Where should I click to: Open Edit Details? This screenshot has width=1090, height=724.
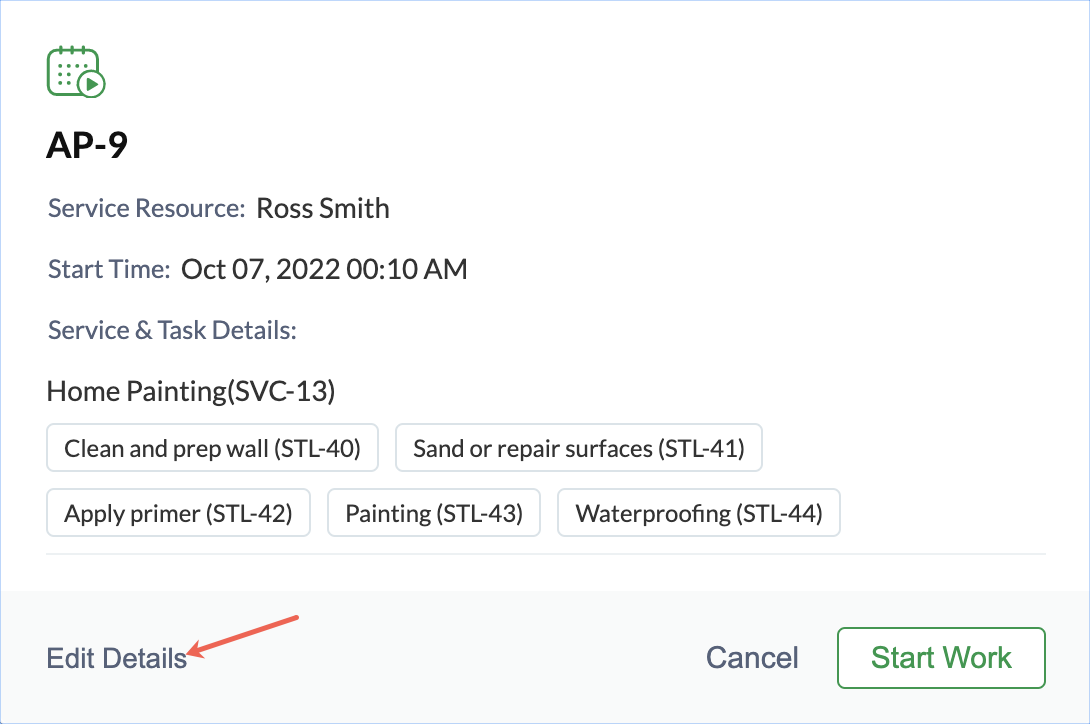[116, 658]
